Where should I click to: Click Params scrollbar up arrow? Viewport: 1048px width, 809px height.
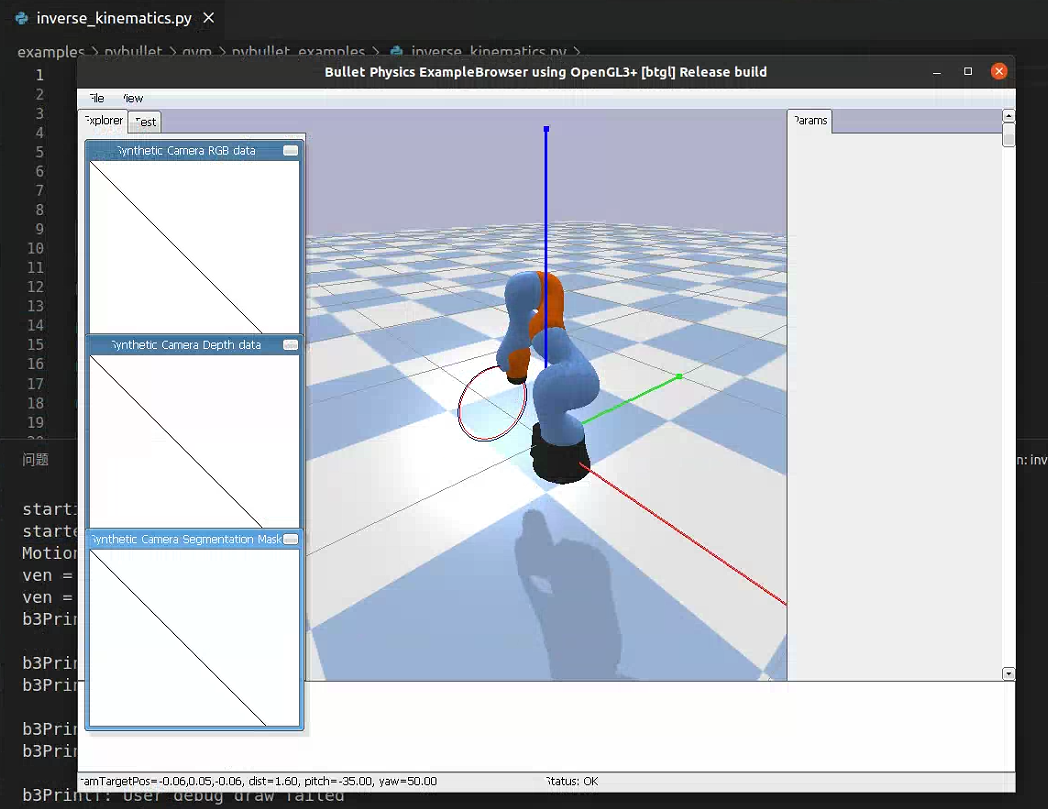click(1009, 116)
